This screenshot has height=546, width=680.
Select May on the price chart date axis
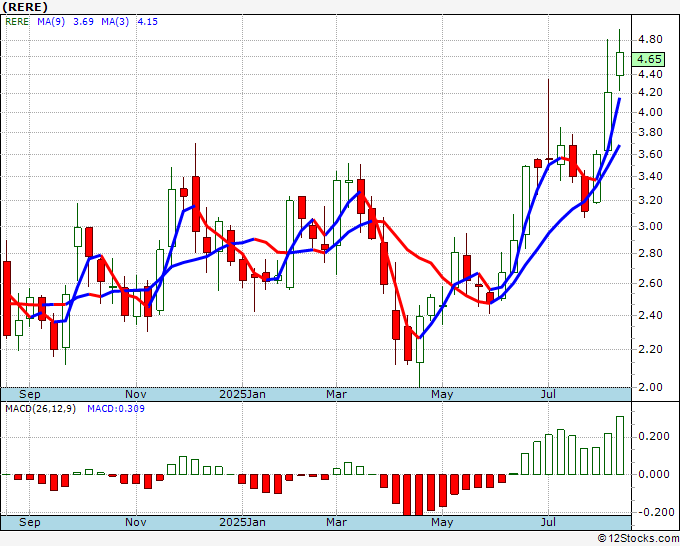[x=442, y=394]
